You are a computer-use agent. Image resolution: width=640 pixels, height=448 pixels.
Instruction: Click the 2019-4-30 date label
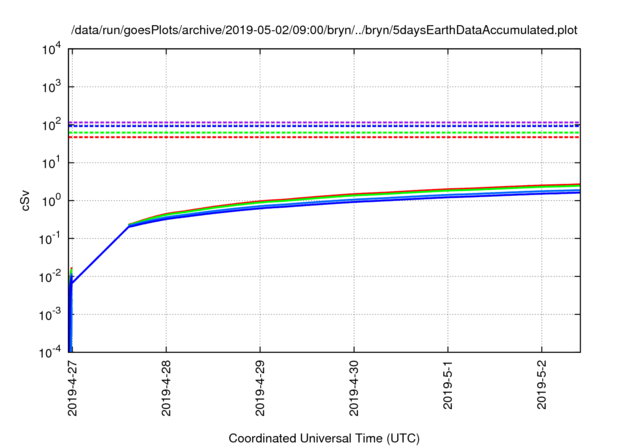coord(354,388)
